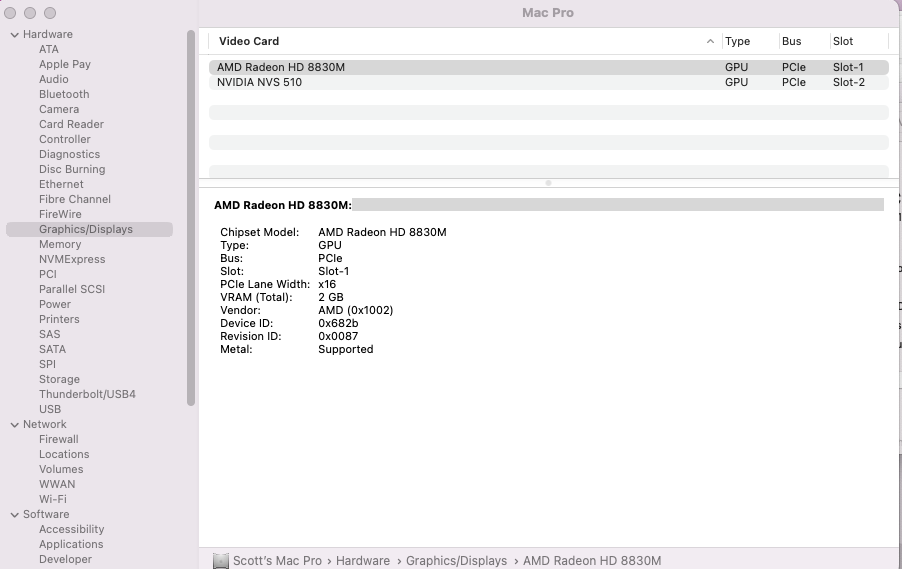Click the Mac Pro window title
Viewport: 902px width, 569px height.
[548, 13]
